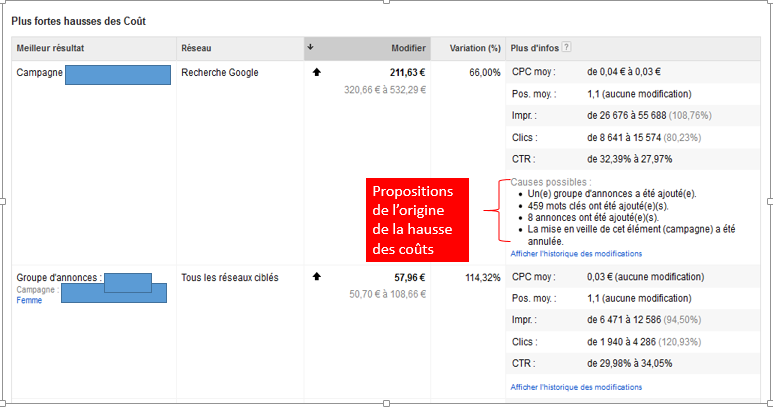Click the La mise en veille bullet

click(x=631, y=235)
